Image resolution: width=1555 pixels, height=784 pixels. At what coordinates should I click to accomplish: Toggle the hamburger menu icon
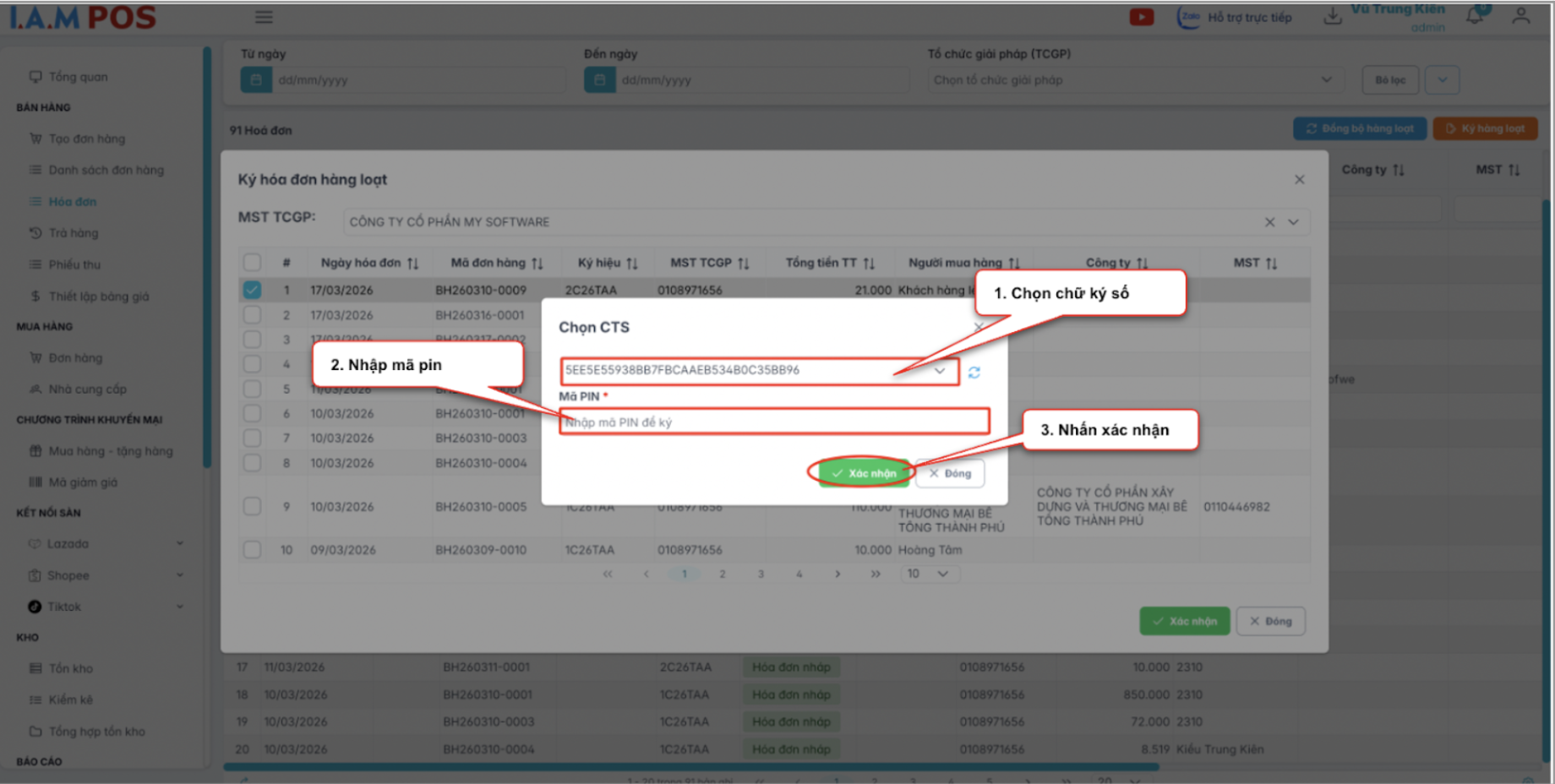tap(264, 17)
